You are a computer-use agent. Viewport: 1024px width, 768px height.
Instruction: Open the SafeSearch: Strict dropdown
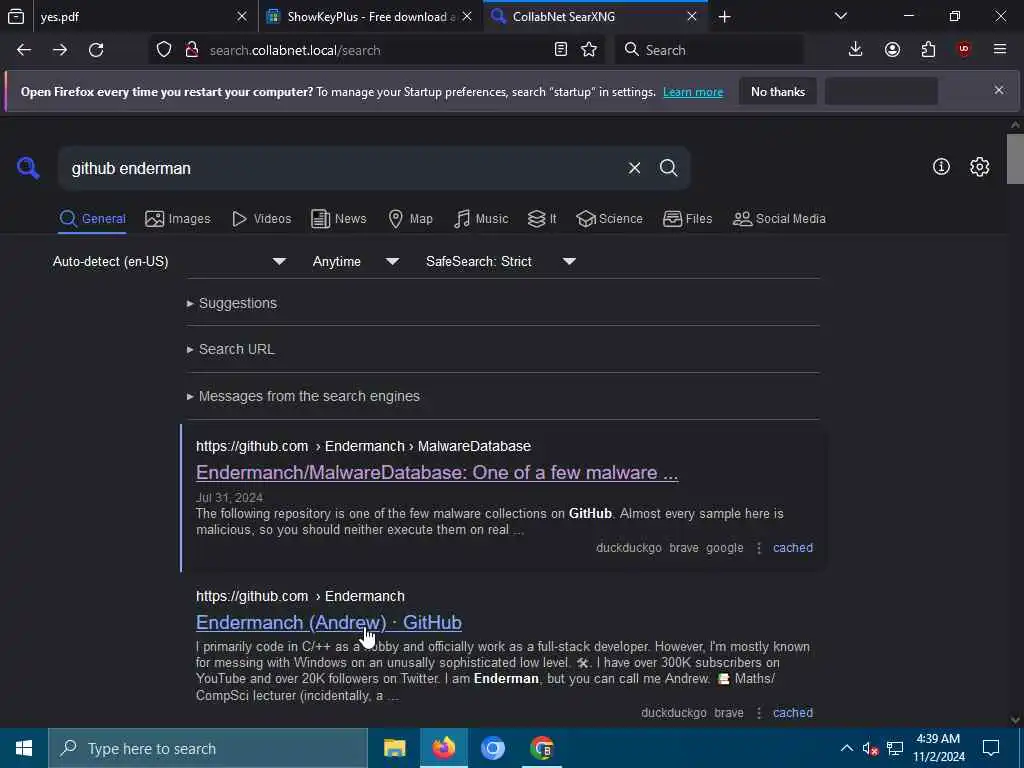pyautogui.click(x=501, y=261)
